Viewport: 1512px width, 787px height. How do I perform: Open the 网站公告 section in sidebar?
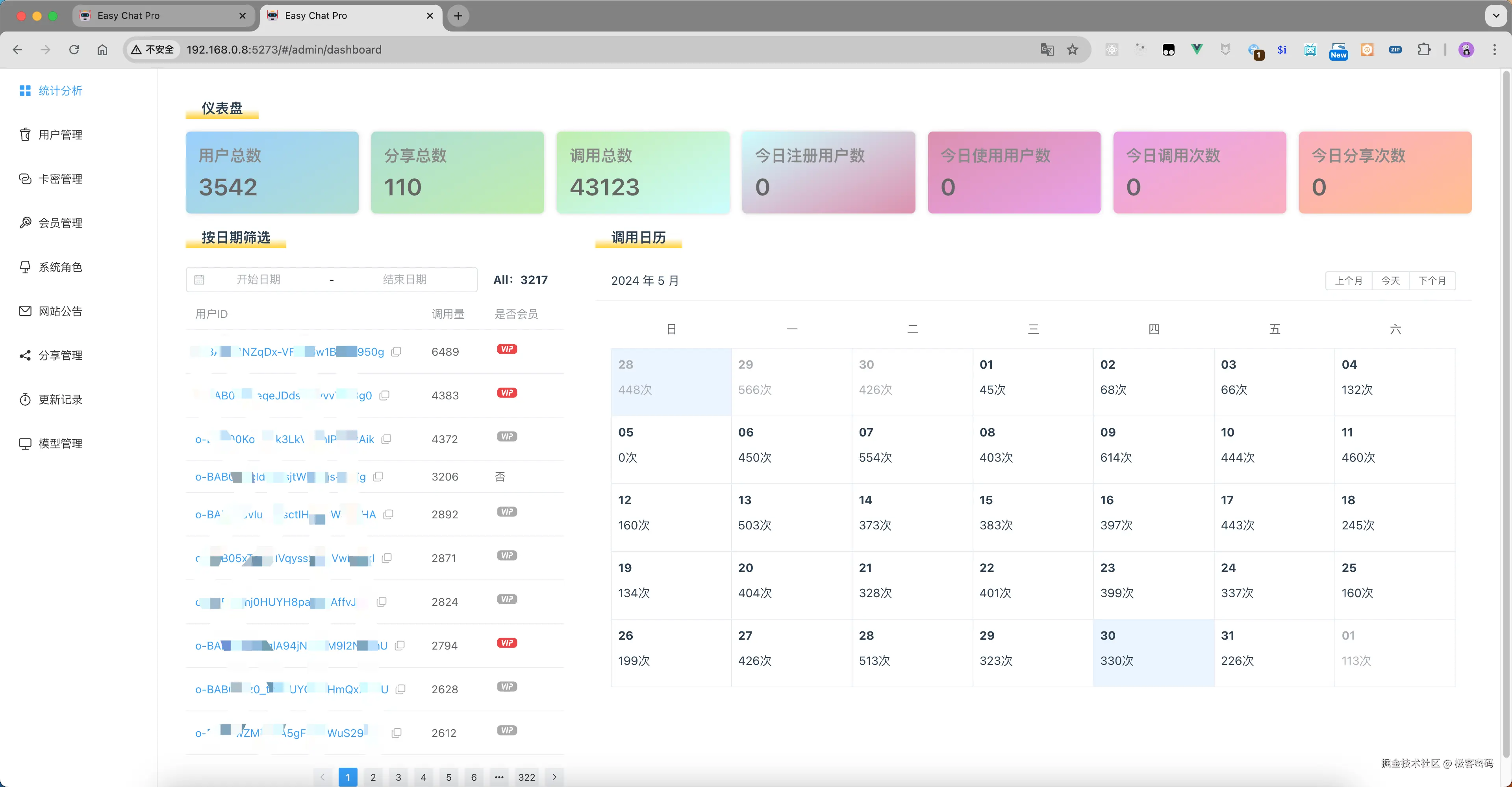61,311
